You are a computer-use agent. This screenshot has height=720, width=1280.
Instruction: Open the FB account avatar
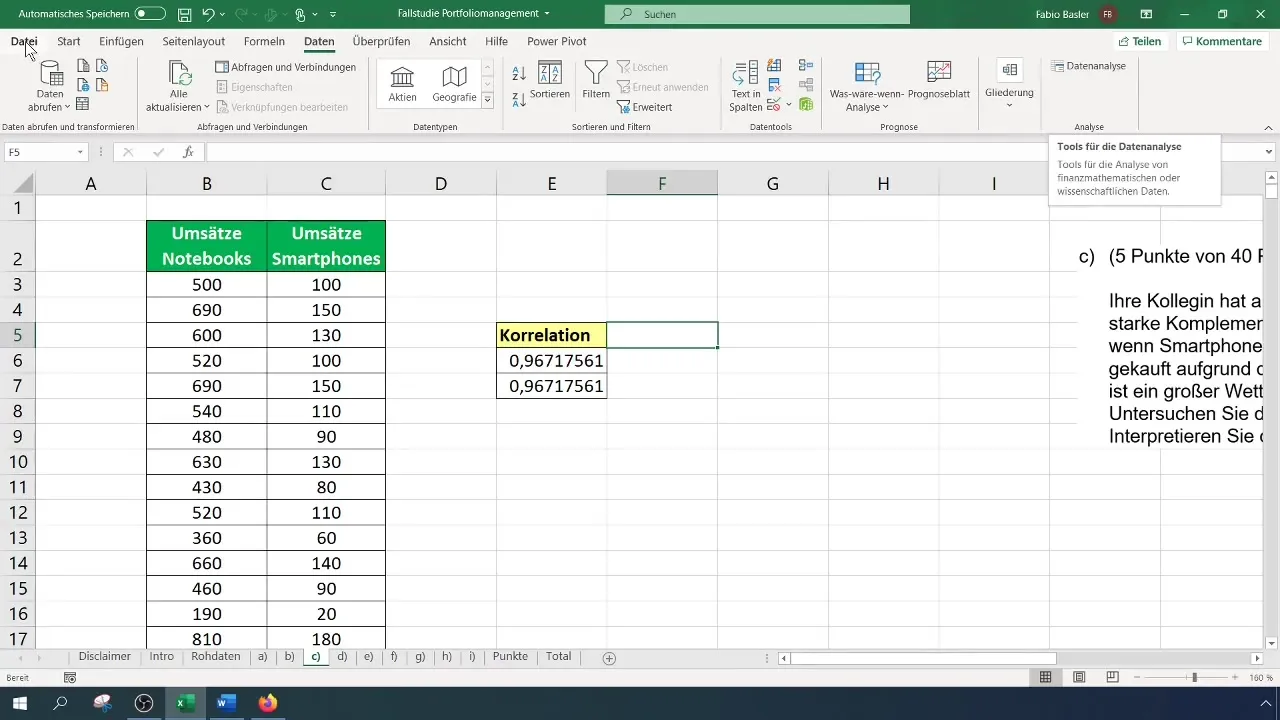[x=1108, y=14]
